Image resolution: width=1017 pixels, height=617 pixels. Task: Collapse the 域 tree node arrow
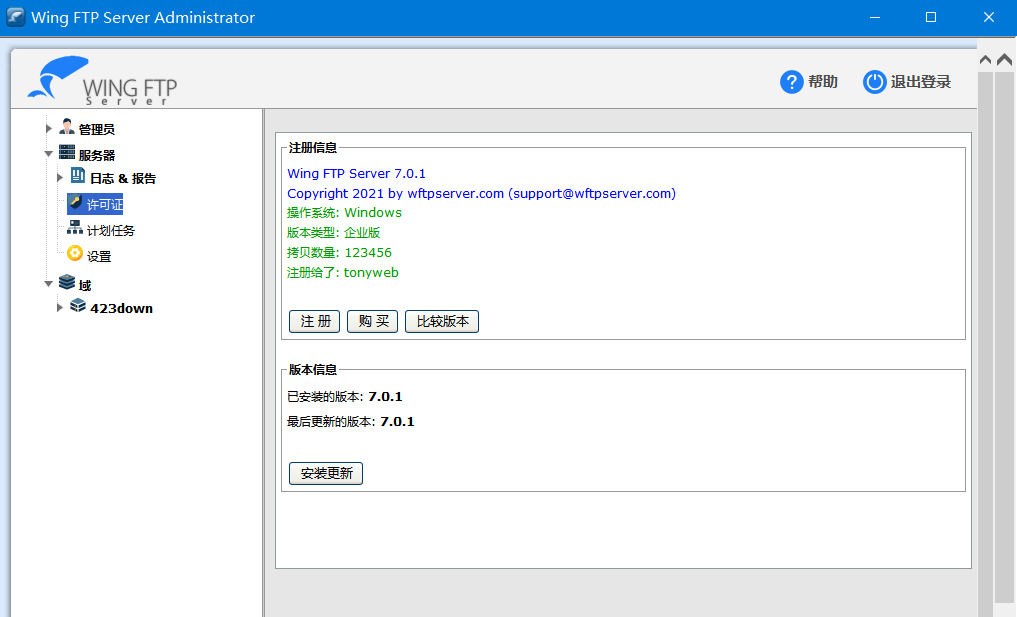pyautogui.click(x=48, y=284)
